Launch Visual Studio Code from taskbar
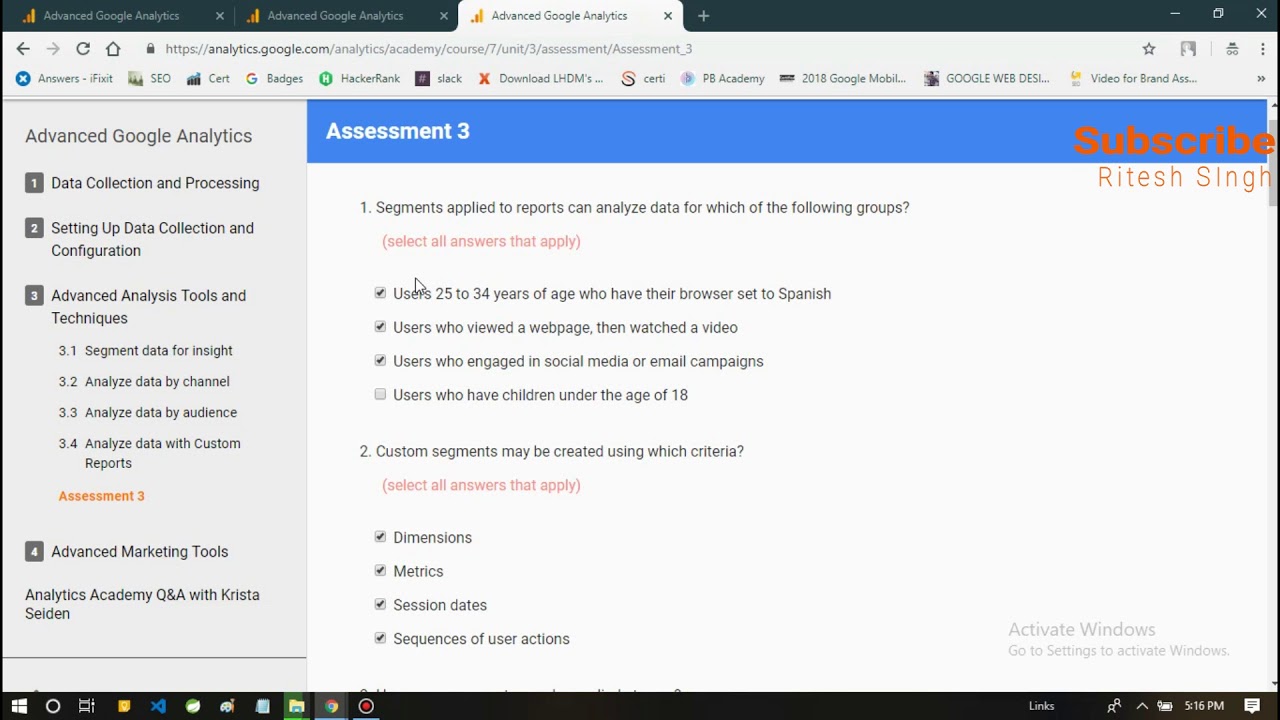The image size is (1280, 720). tap(158, 706)
